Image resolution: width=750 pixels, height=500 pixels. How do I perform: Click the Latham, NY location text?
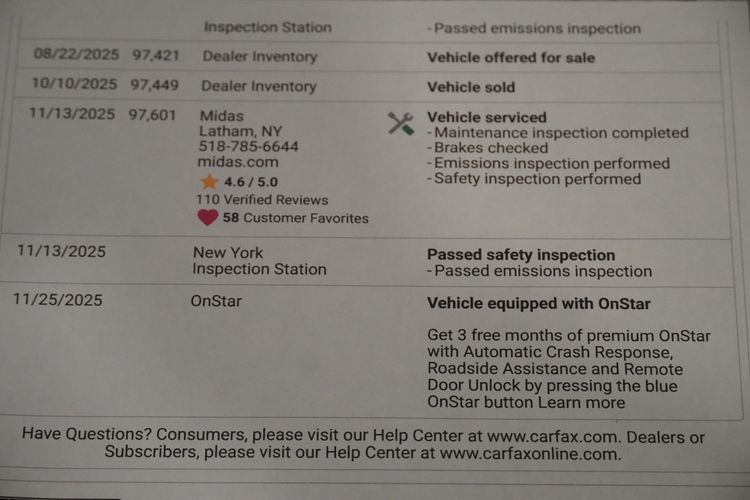[x=241, y=132]
